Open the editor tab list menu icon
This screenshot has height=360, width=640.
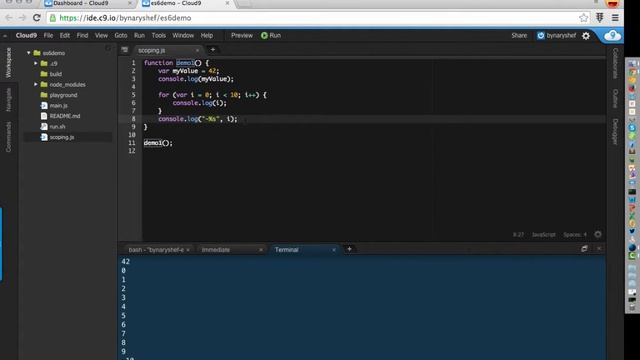[124, 50]
